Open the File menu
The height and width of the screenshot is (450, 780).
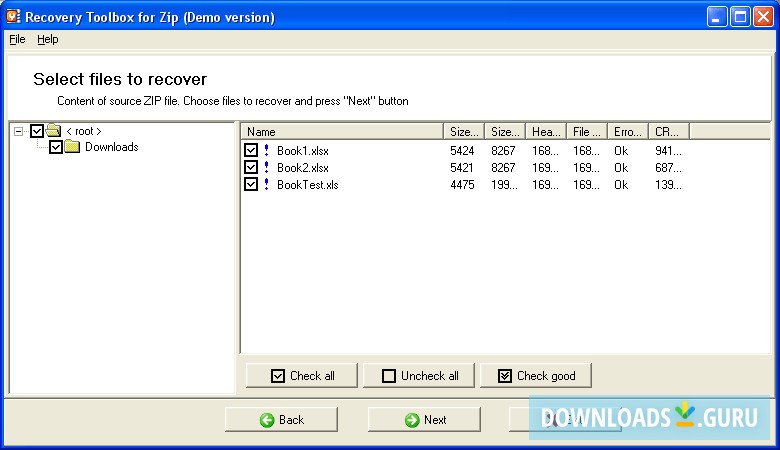pos(17,39)
